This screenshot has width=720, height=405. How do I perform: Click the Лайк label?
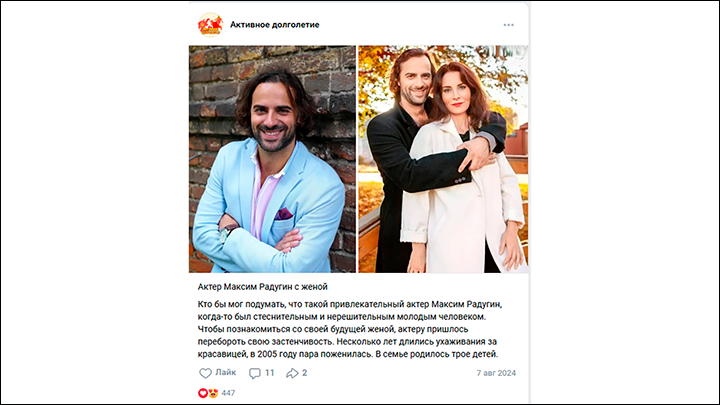point(225,372)
